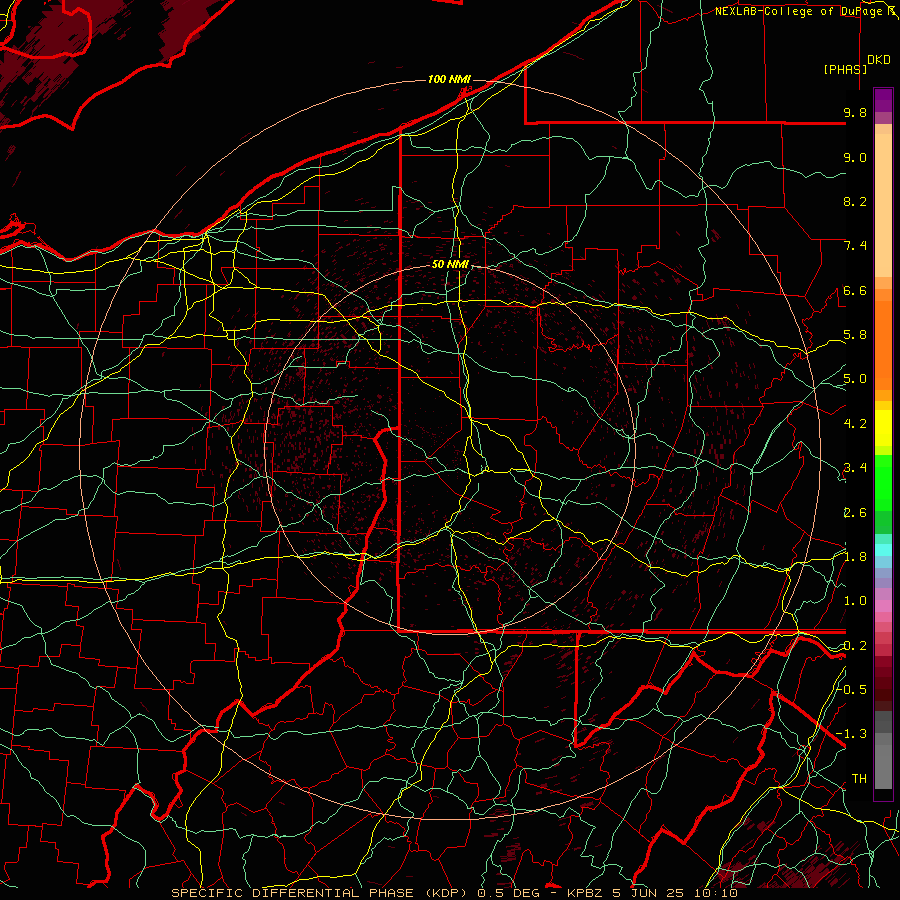Click the pink color bar segment
The height and width of the screenshot is (900, 900).
pos(883,606)
